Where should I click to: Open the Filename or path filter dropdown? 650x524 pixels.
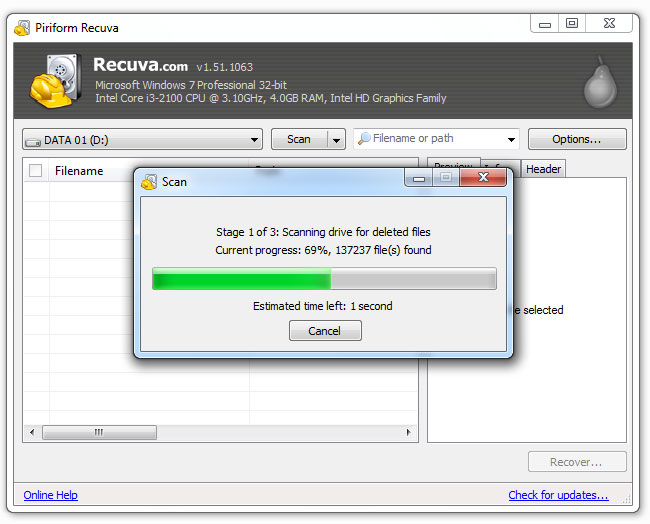(x=512, y=140)
